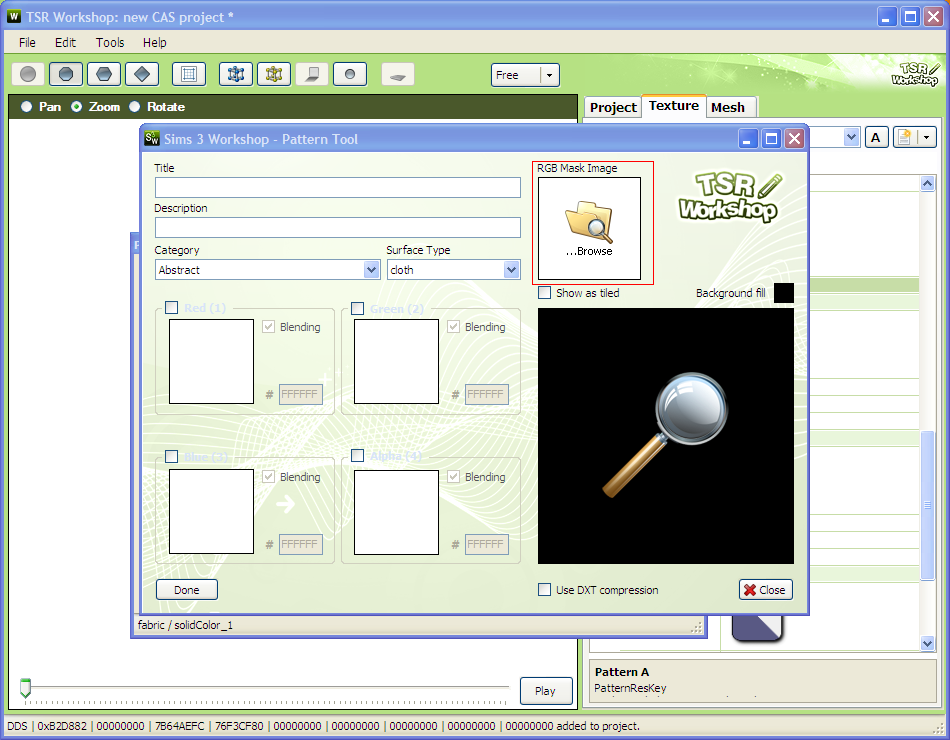Click into the Title text field
The image size is (950, 740).
pos(337,187)
